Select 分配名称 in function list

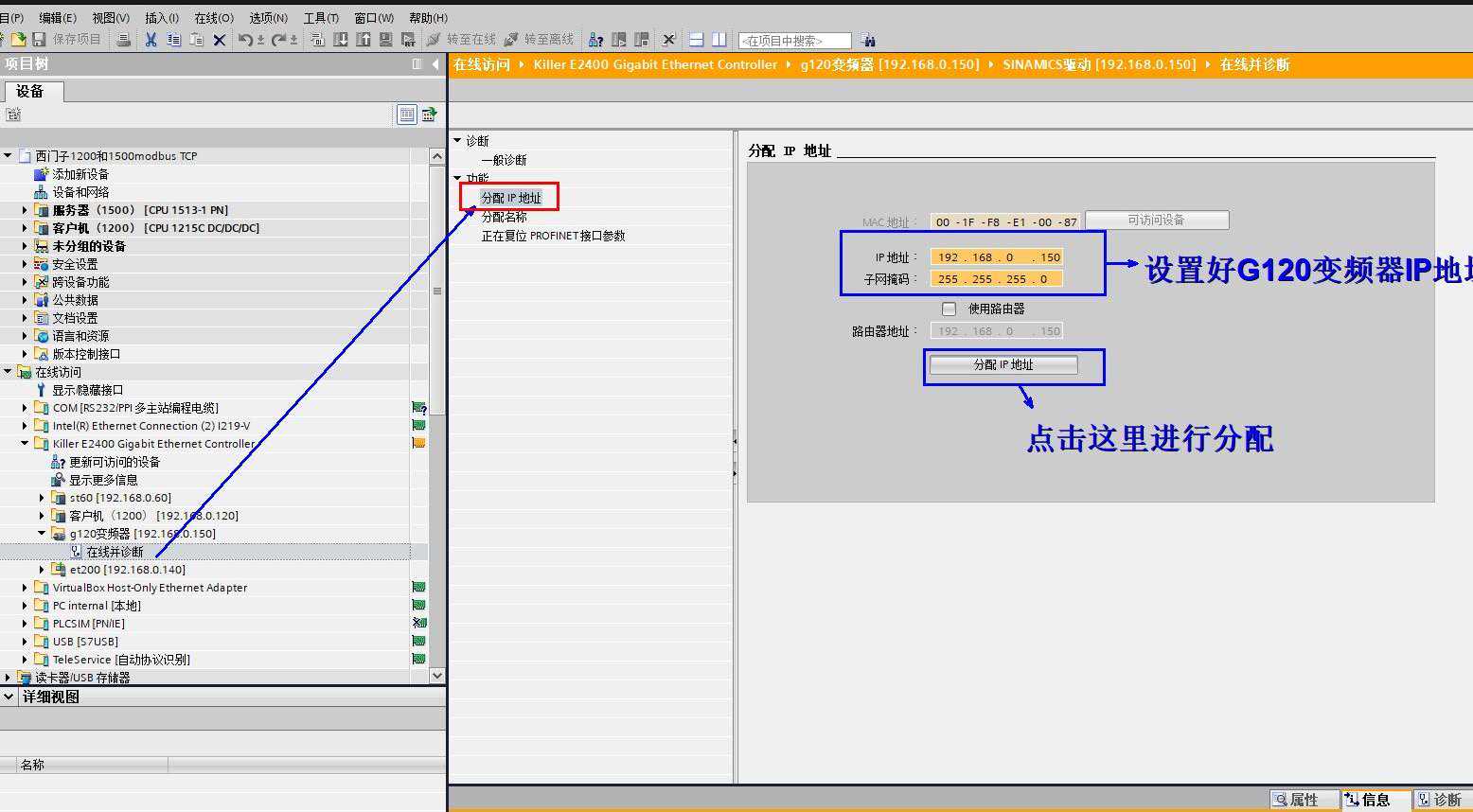coord(504,217)
